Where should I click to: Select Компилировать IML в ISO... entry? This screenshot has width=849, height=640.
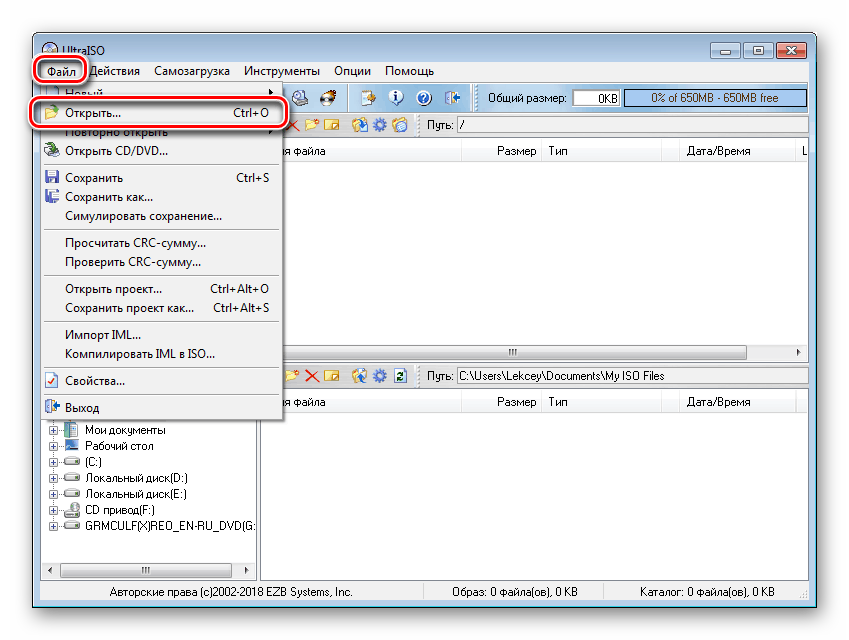pyautogui.click(x=161, y=354)
